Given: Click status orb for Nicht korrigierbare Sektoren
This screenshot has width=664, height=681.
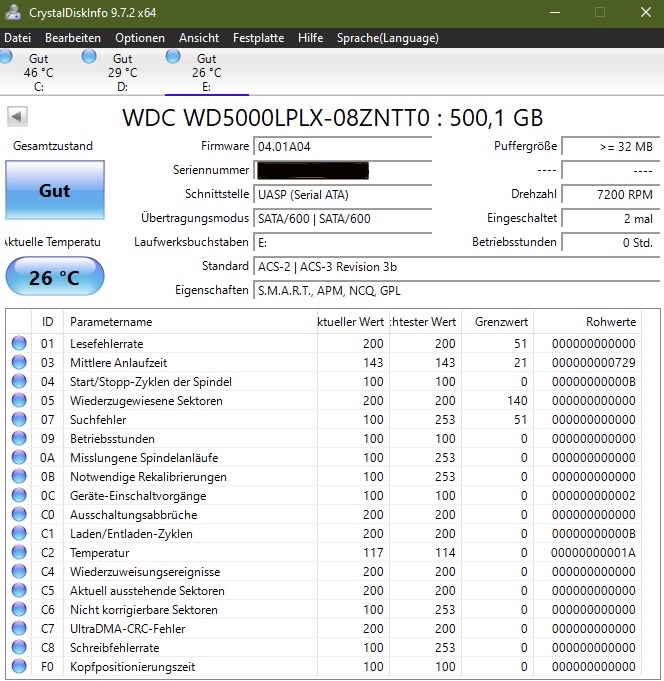Looking at the screenshot, I should click(19, 609).
